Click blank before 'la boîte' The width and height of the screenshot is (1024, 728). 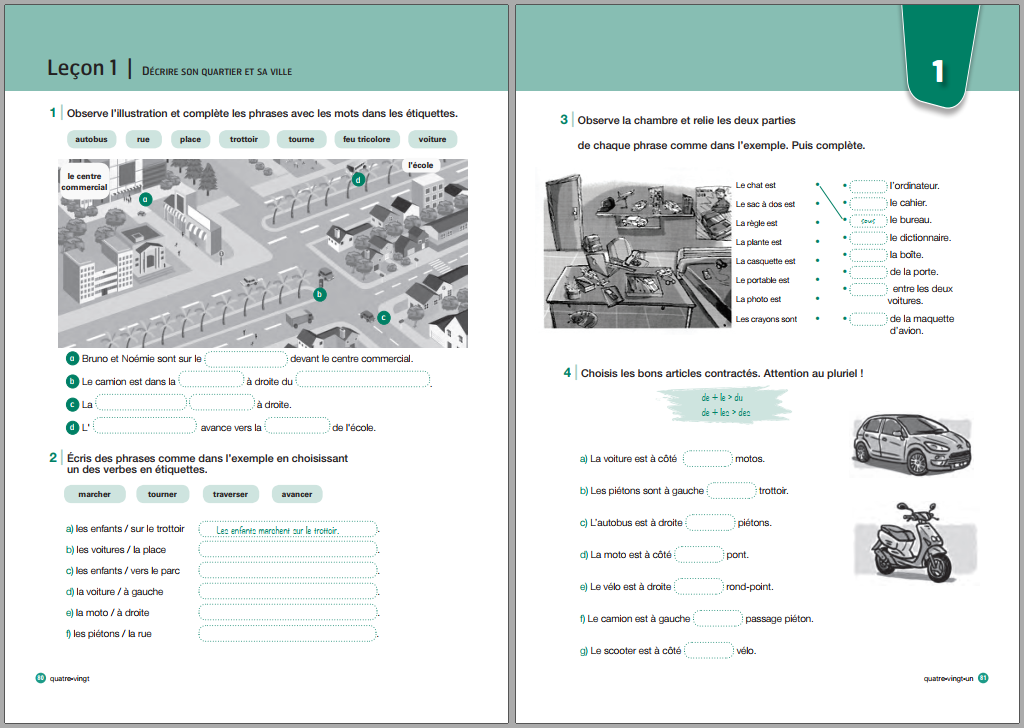869,255
